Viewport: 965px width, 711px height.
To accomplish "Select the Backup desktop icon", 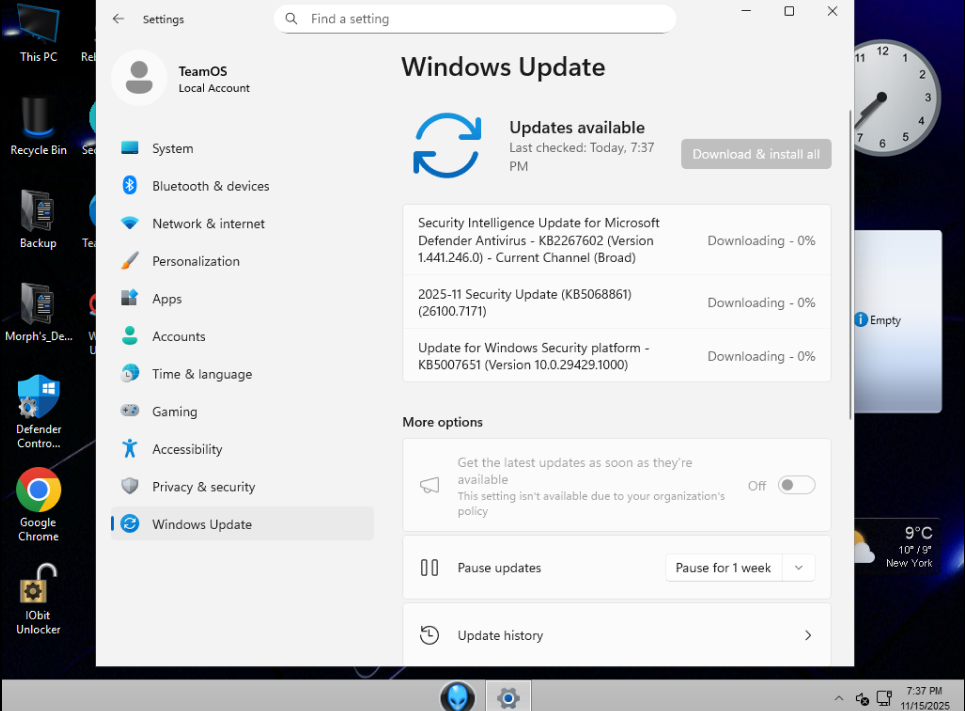I will pyautogui.click(x=38, y=219).
